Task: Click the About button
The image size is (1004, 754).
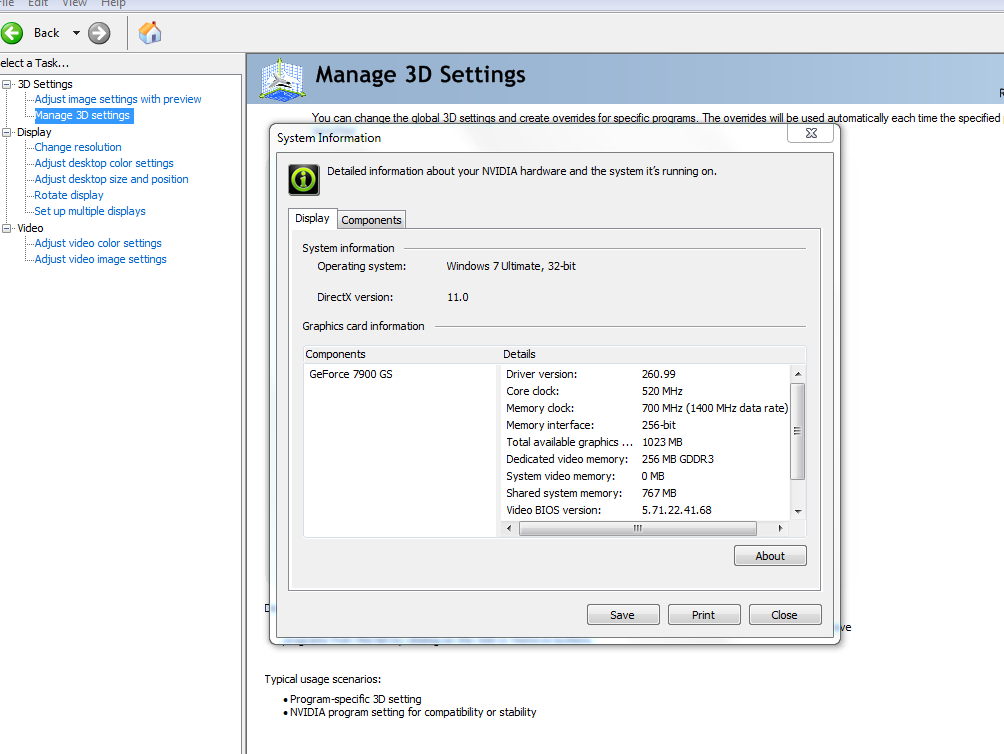Action: pos(770,556)
